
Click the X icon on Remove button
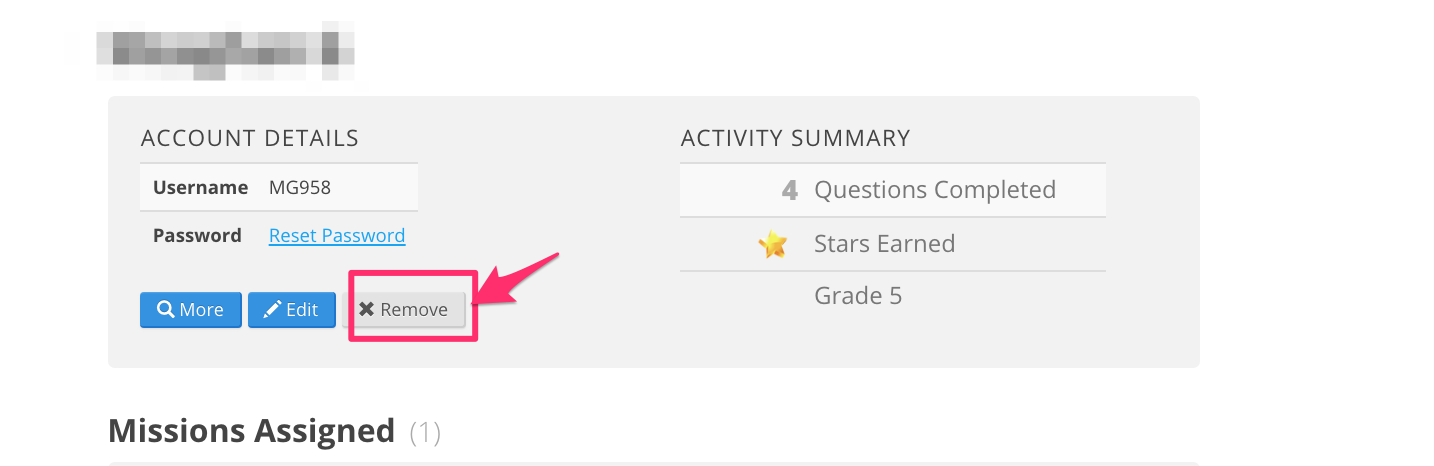click(x=367, y=310)
